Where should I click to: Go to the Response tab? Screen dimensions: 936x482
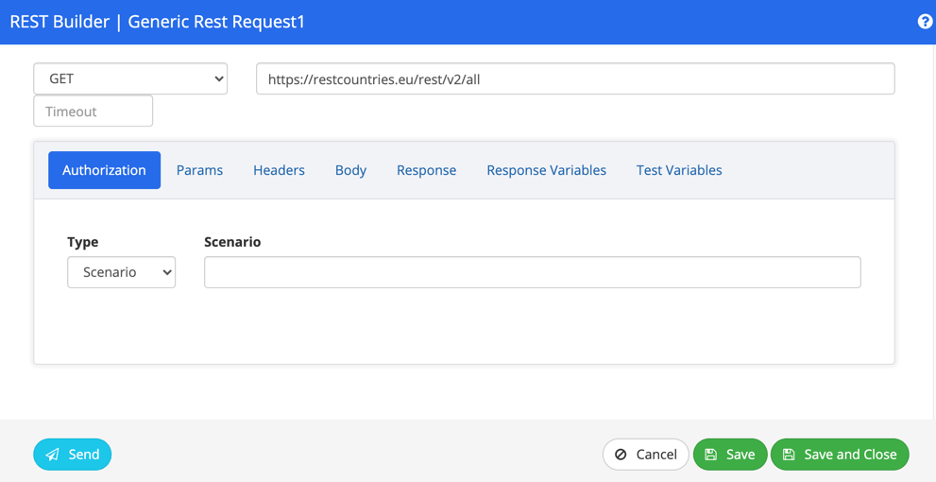426,170
